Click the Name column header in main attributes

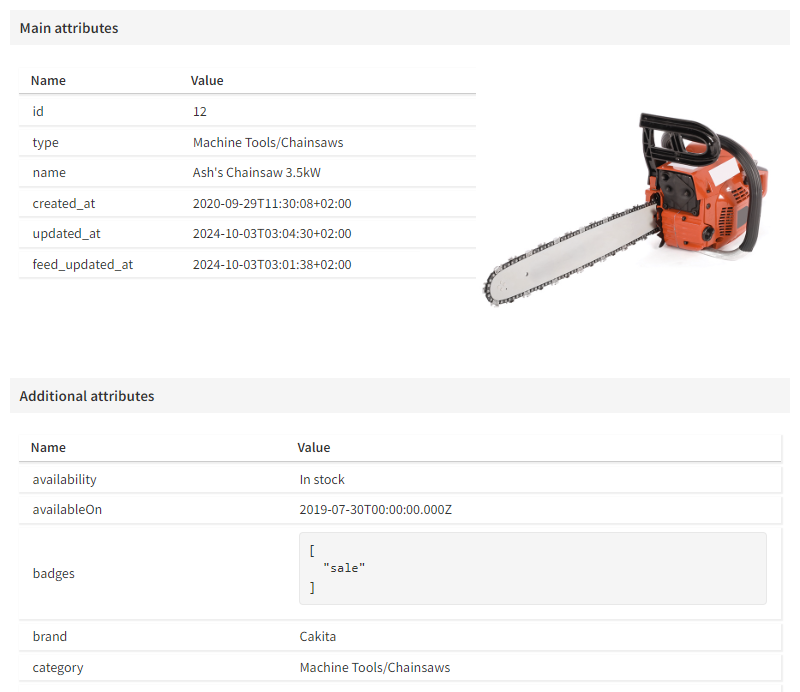47,80
